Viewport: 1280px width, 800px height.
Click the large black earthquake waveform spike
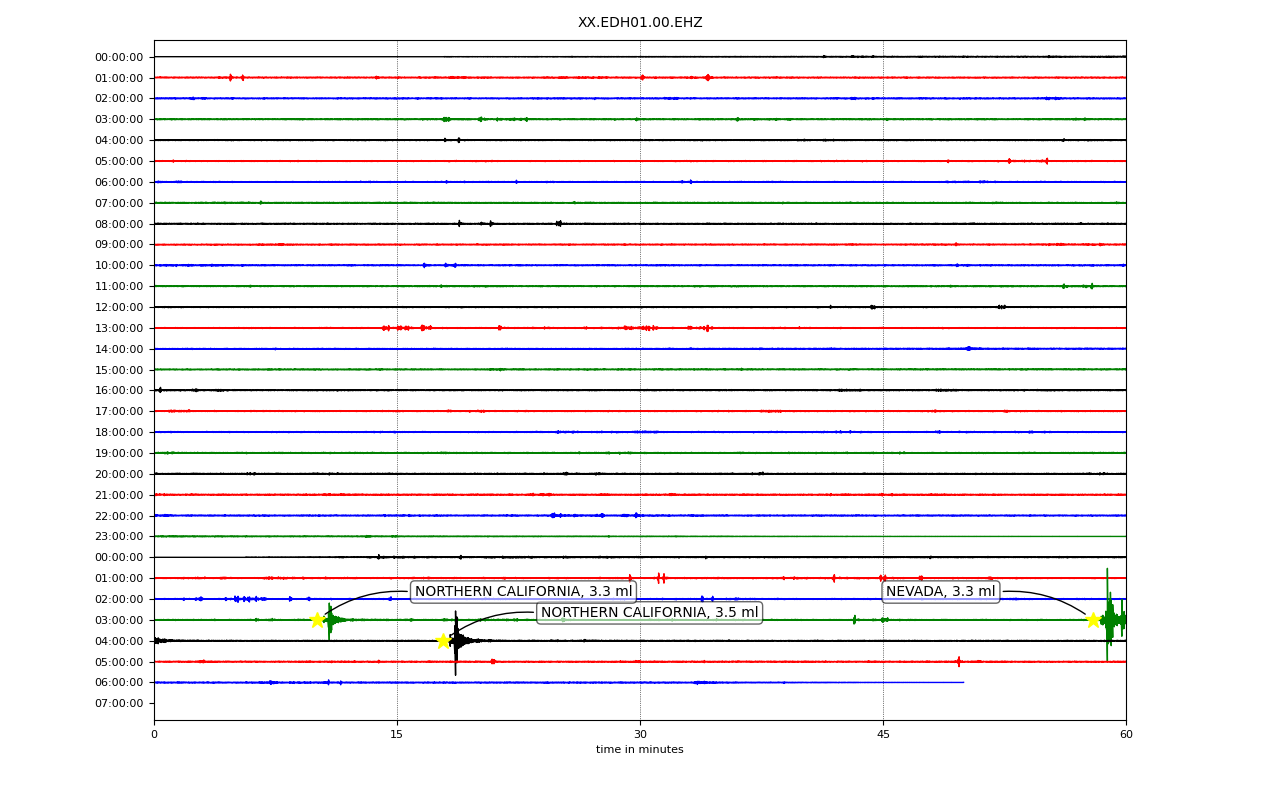[x=456, y=641]
